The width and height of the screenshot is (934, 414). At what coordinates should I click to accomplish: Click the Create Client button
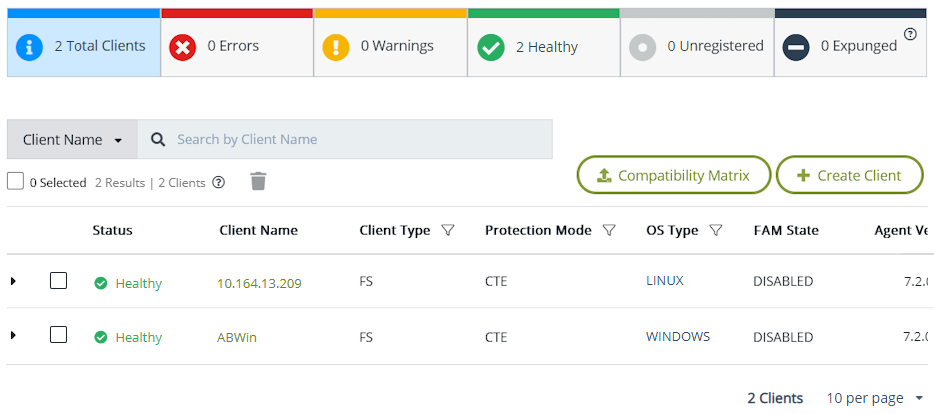tap(849, 175)
